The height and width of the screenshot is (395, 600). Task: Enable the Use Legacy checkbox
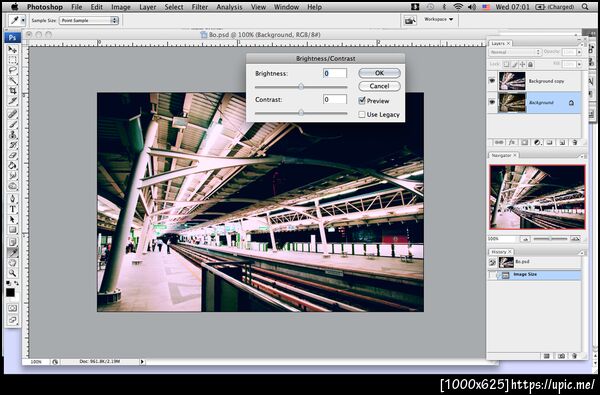[x=362, y=114]
